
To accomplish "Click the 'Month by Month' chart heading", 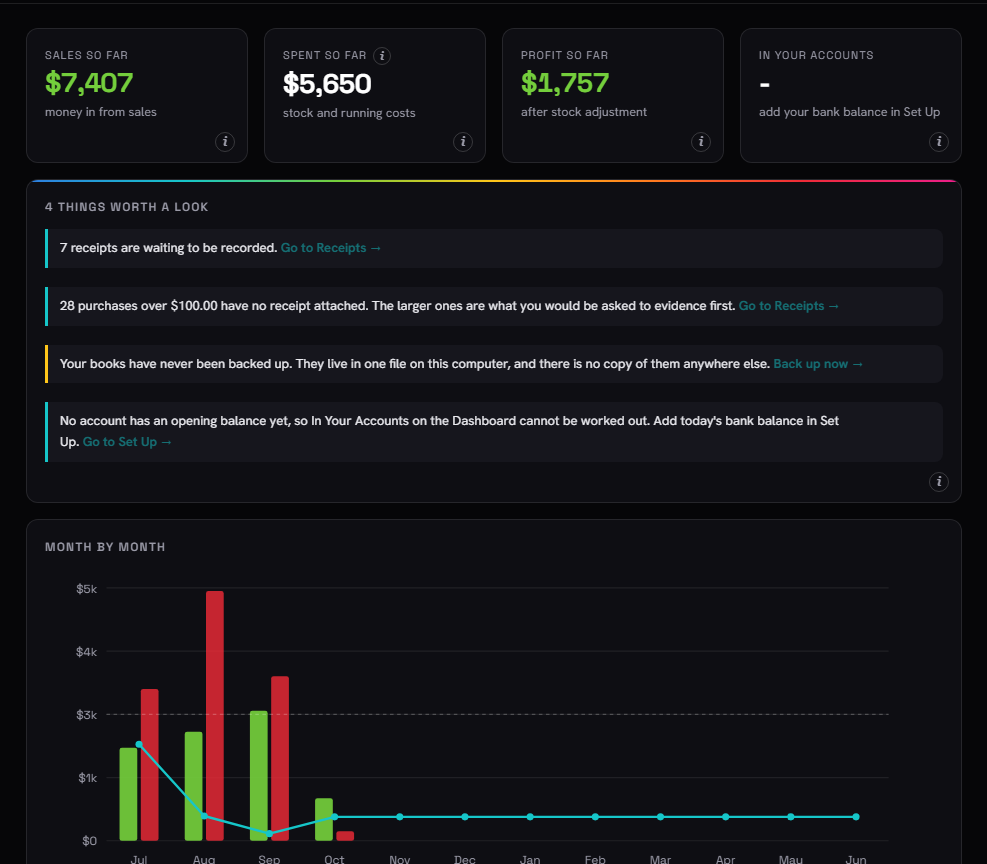I will pos(105,547).
